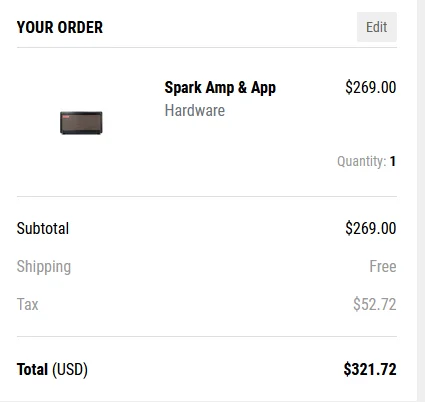Click the Edit button
Image resolution: width=425 pixels, height=402 pixels.
coord(377,27)
